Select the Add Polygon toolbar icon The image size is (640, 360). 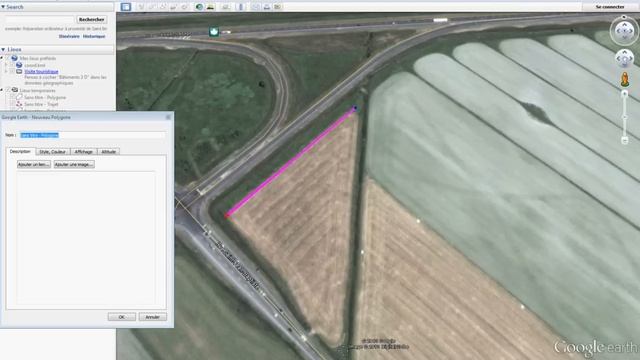[152, 7]
